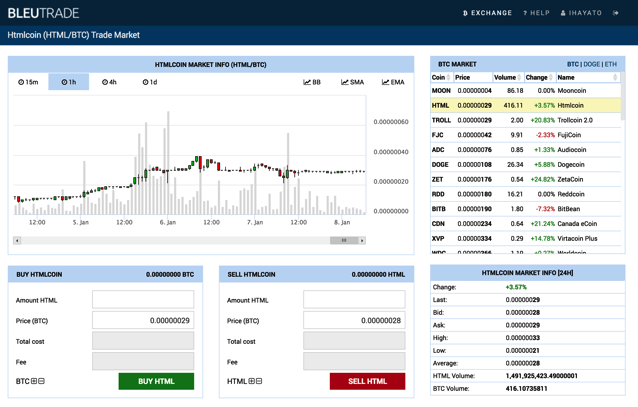The height and width of the screenshot is (407, 638).
Task: Click the sell Fee field
Action: 354,361
